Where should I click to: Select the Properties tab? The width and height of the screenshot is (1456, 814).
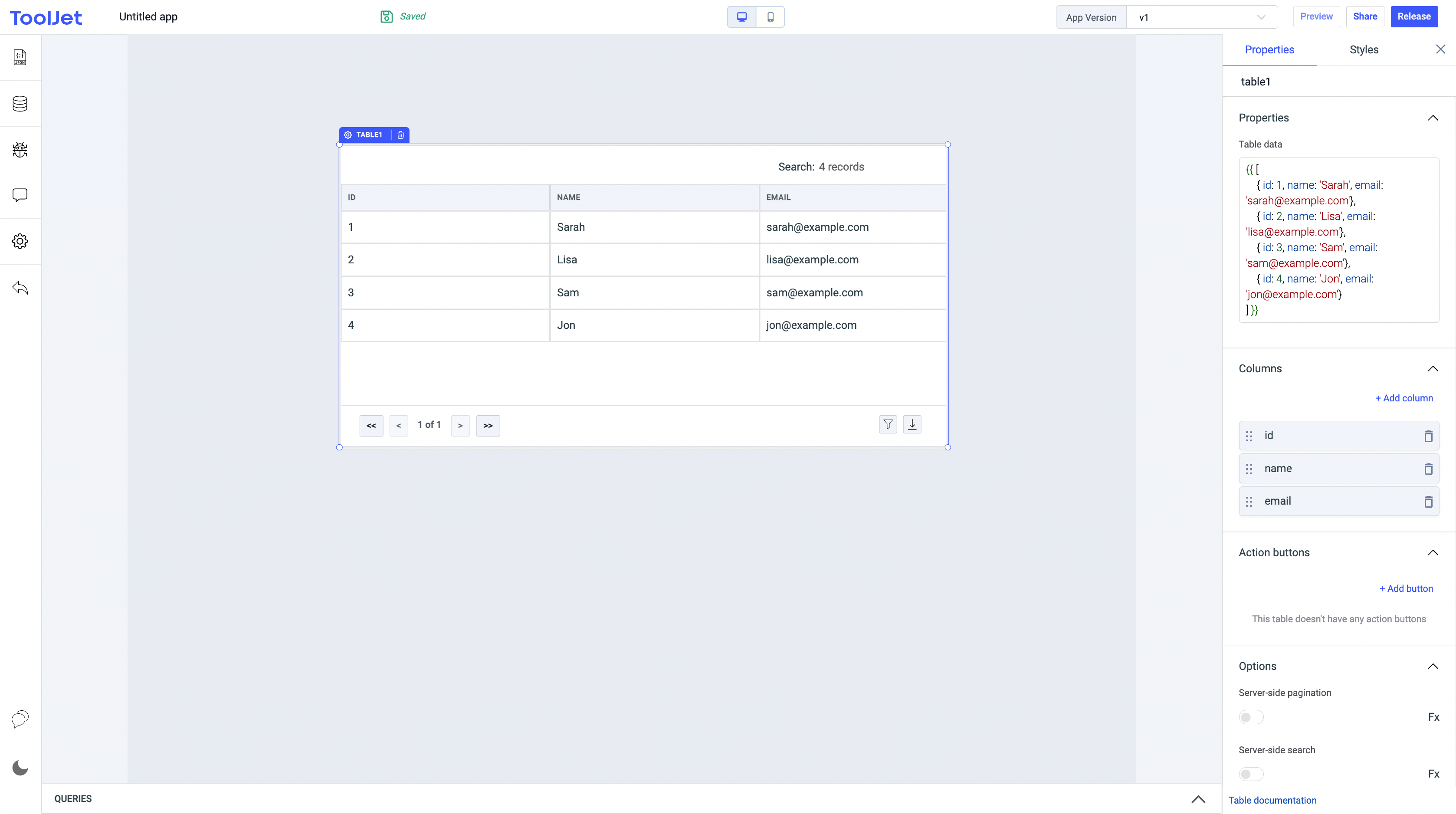(x=1269, y=50)
